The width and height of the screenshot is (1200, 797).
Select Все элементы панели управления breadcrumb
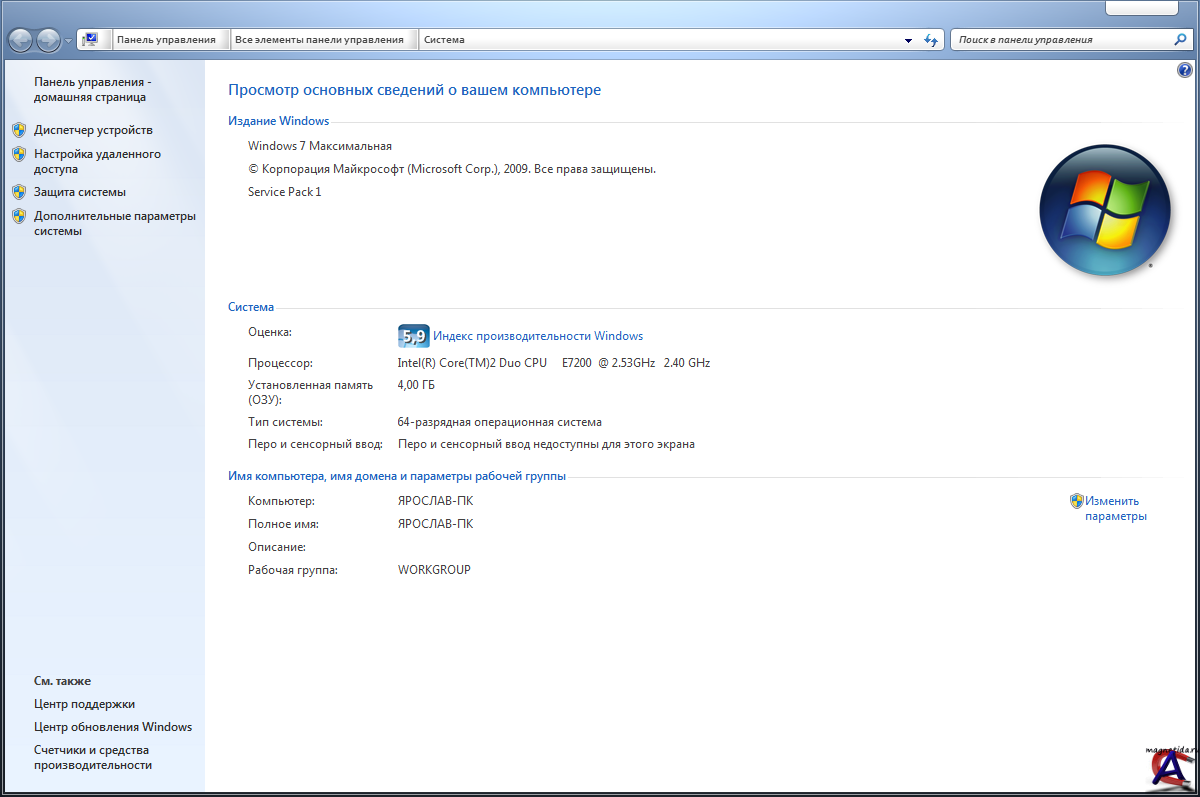coord(319,40)
